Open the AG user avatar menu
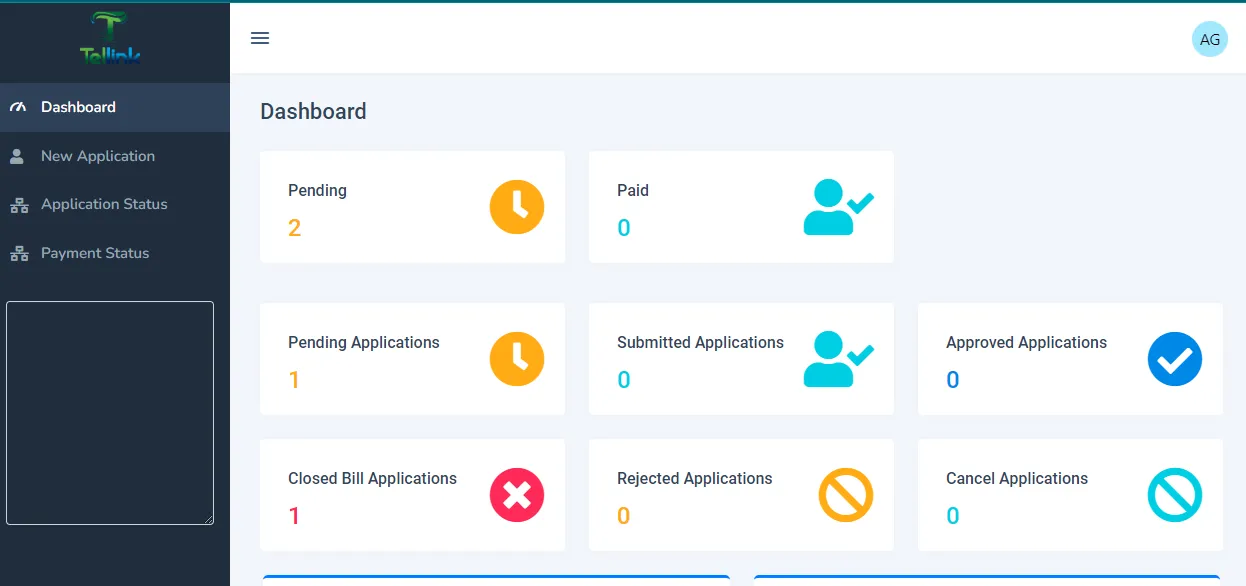1246x586 pixels. [x=1209, y=39]
